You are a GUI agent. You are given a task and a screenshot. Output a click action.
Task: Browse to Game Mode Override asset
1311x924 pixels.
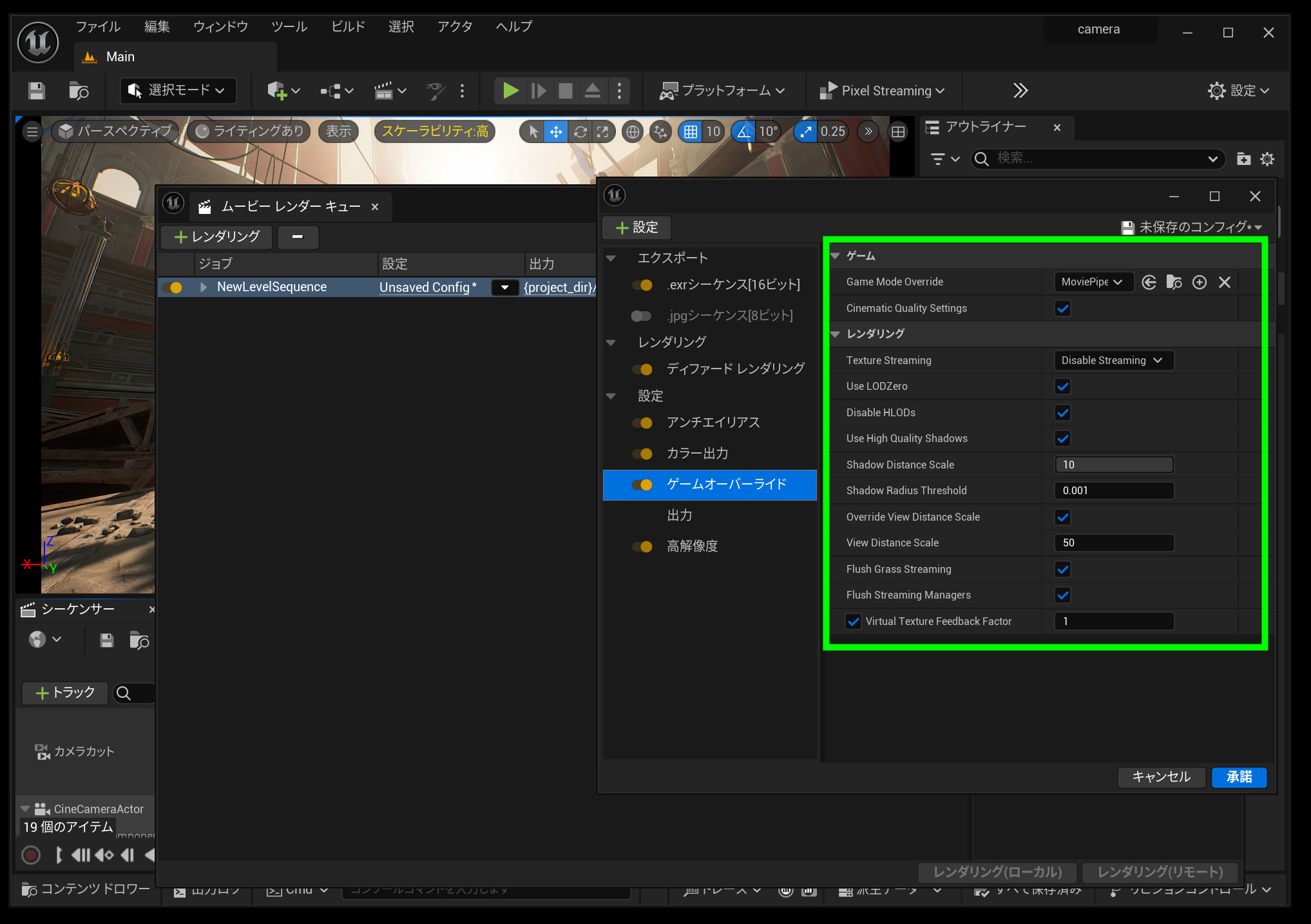[x=1174, y=282]
